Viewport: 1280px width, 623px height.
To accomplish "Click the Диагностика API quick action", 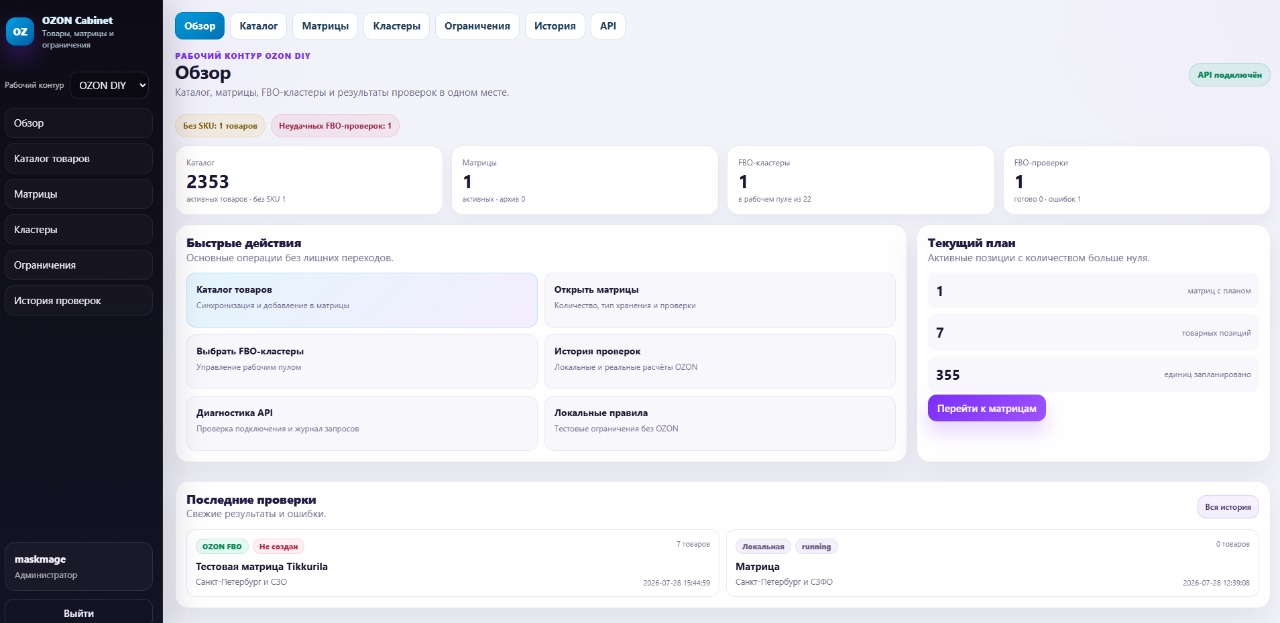I will [362, 423].
